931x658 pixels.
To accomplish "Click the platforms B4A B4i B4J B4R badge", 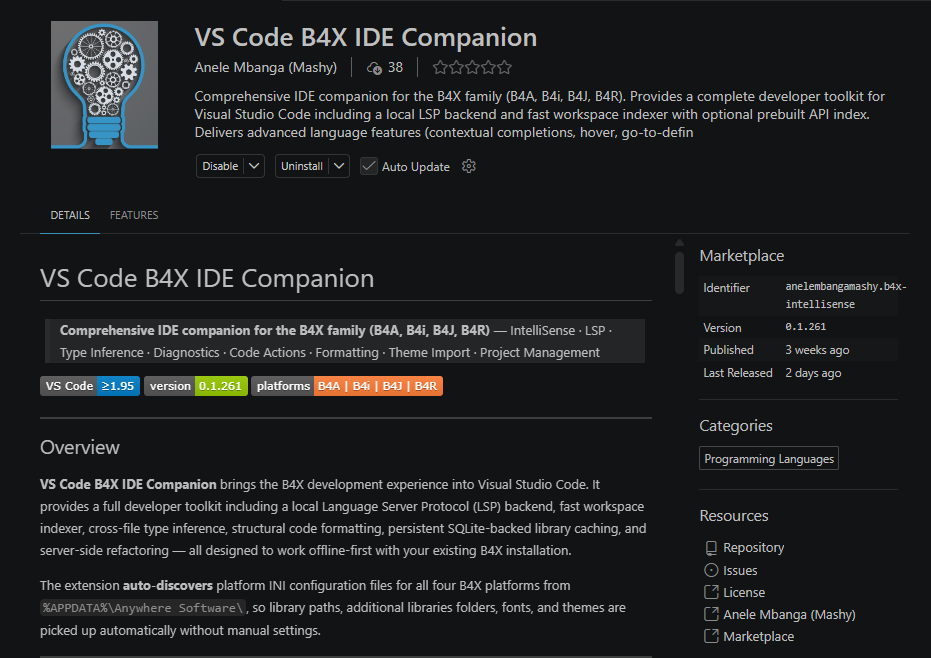I will point(347,386).
